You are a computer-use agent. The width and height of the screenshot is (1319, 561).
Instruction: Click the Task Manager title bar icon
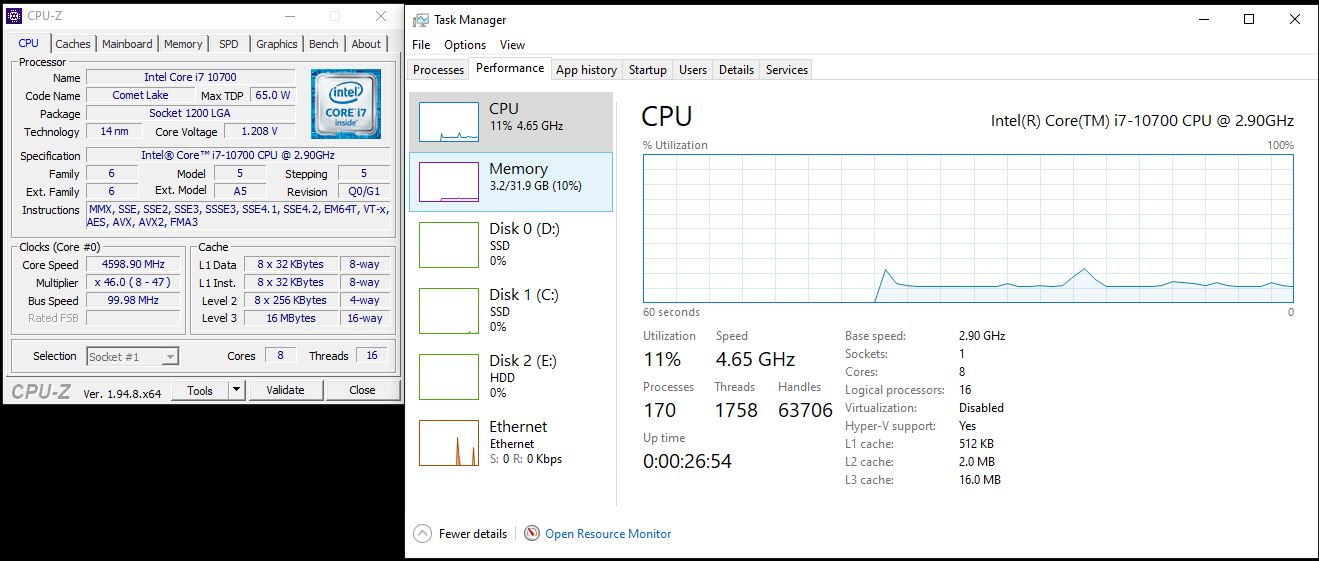(421, 19)
